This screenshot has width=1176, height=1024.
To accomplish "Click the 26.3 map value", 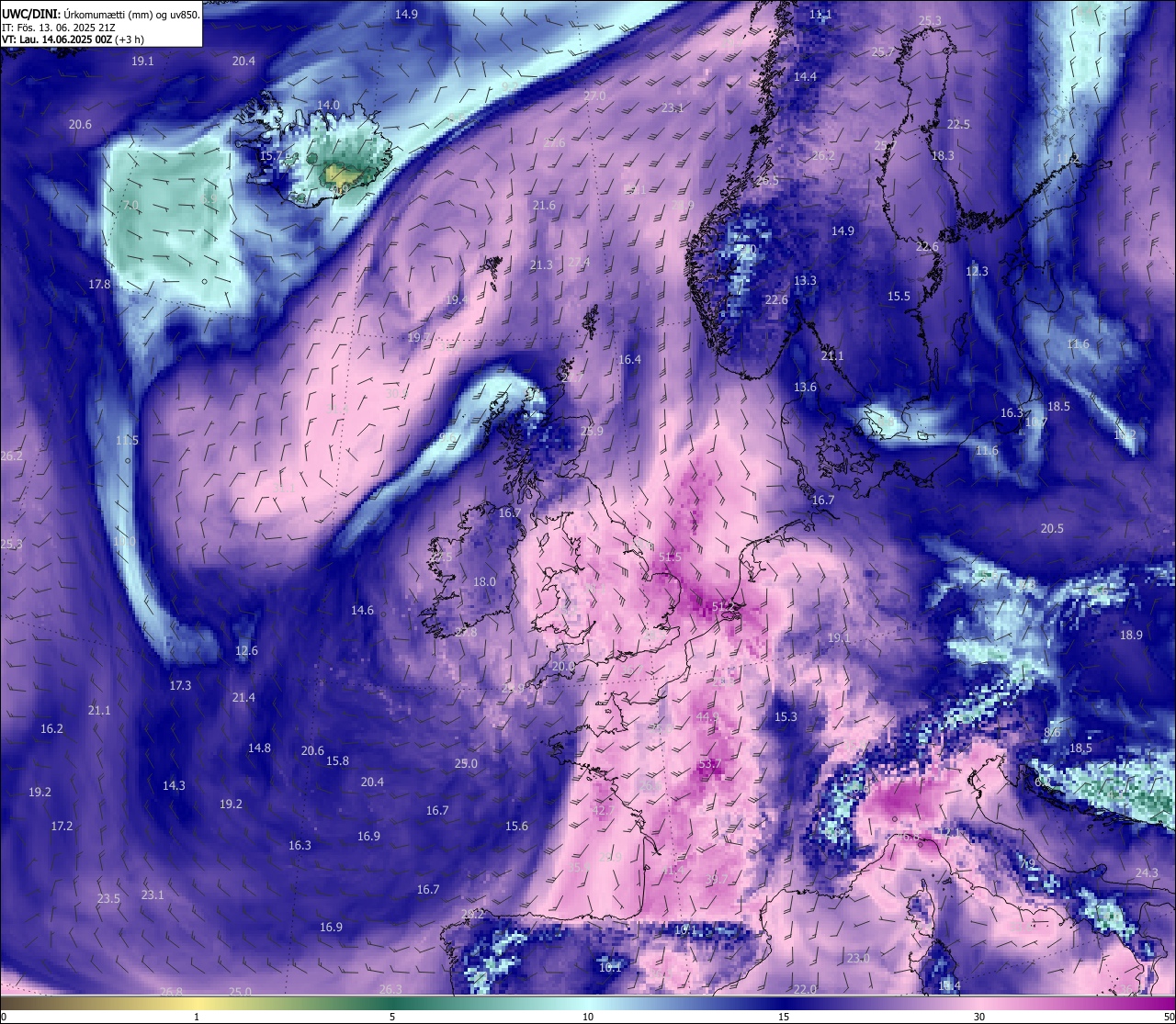I will coord(390,989).
